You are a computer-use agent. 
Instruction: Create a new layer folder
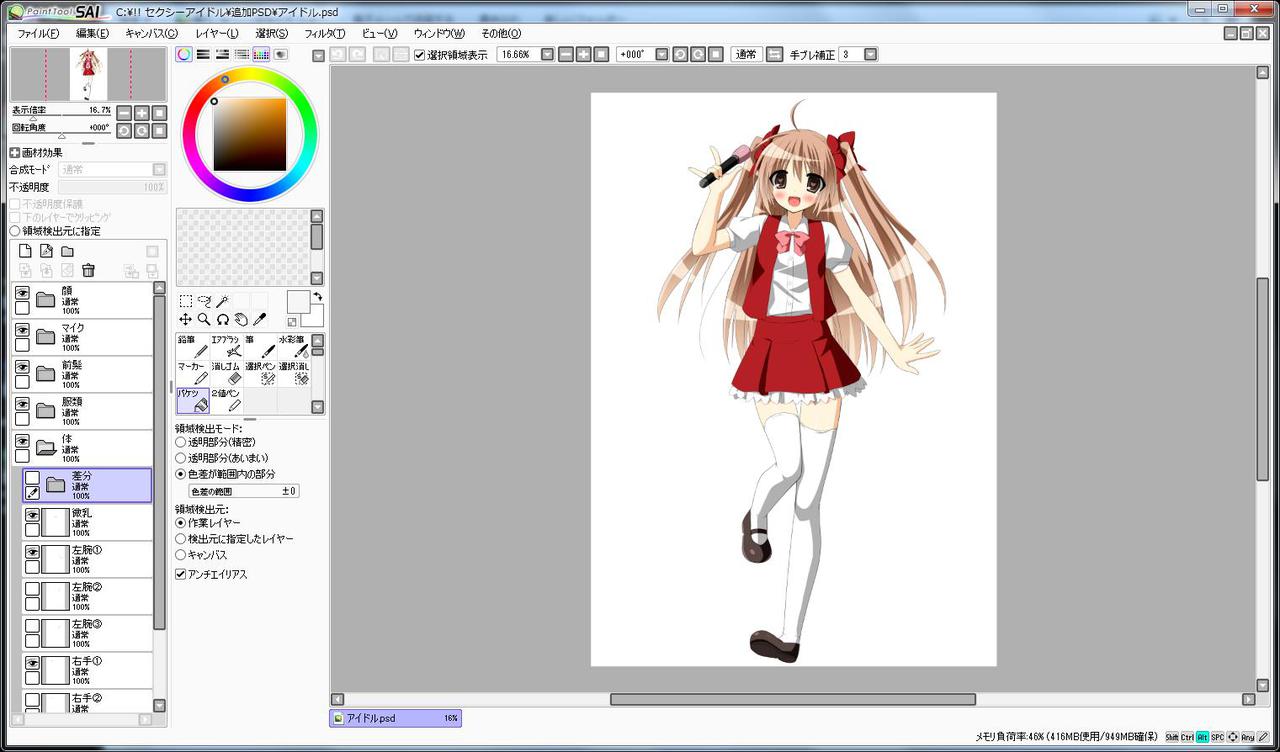pyautogui.click(x=67, y=251)
